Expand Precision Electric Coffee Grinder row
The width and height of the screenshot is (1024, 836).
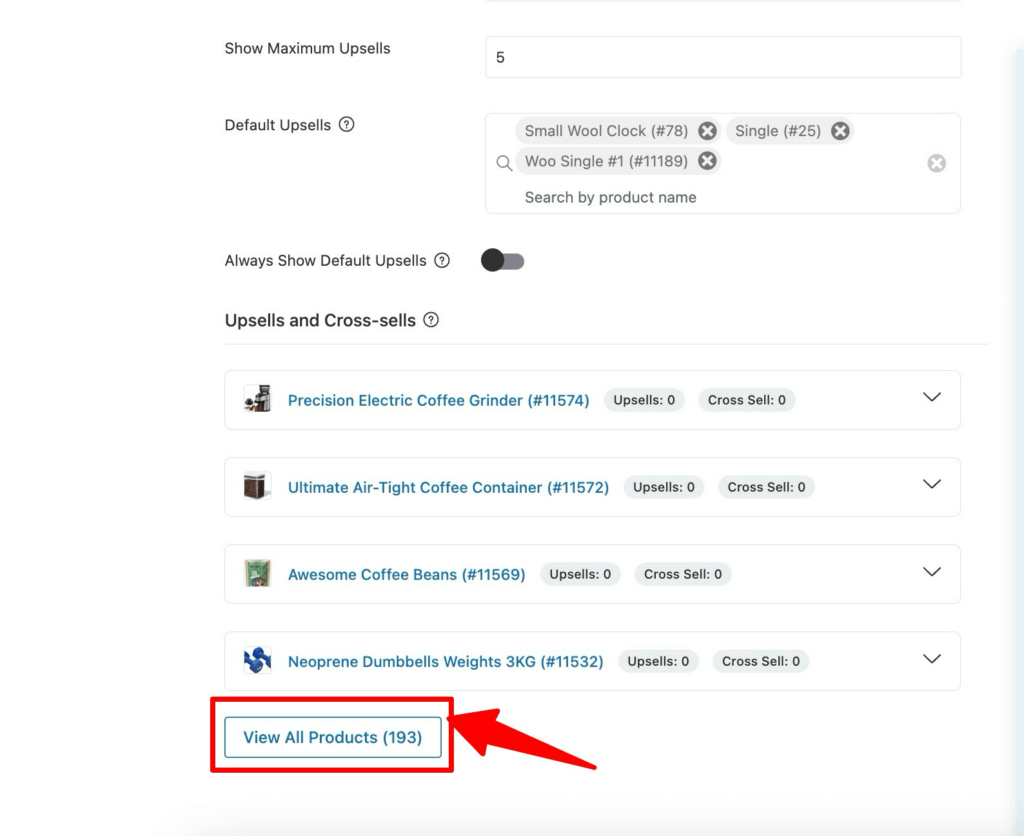pos(931,398)
